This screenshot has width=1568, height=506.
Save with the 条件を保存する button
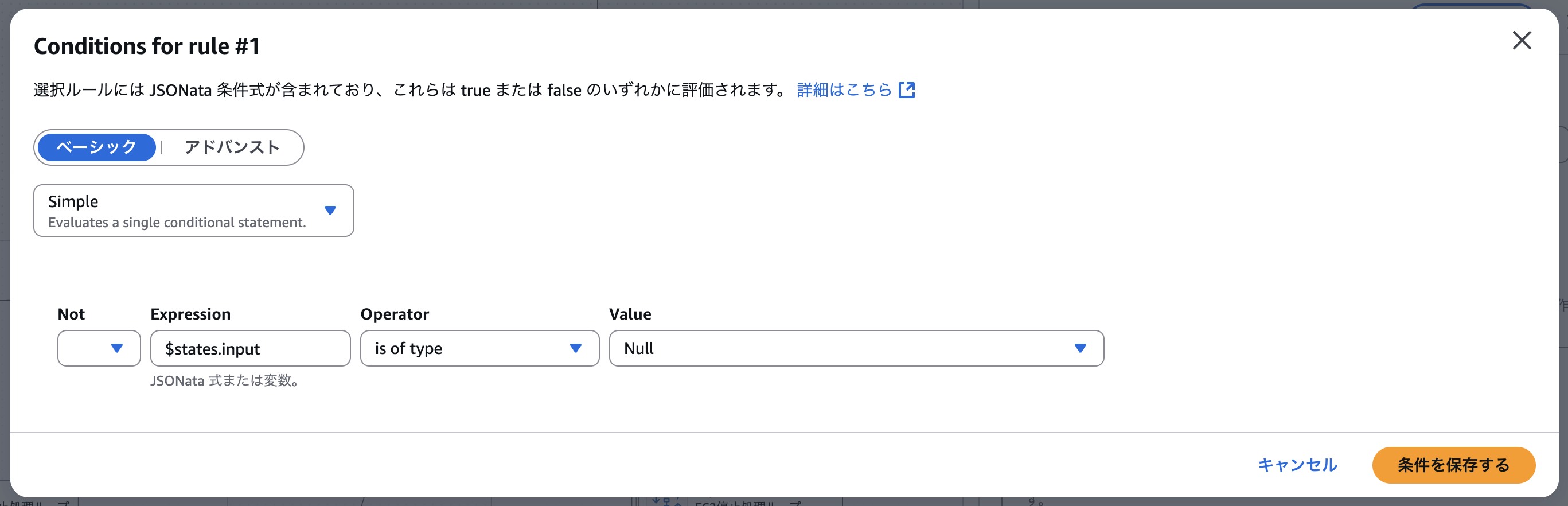1453,465
